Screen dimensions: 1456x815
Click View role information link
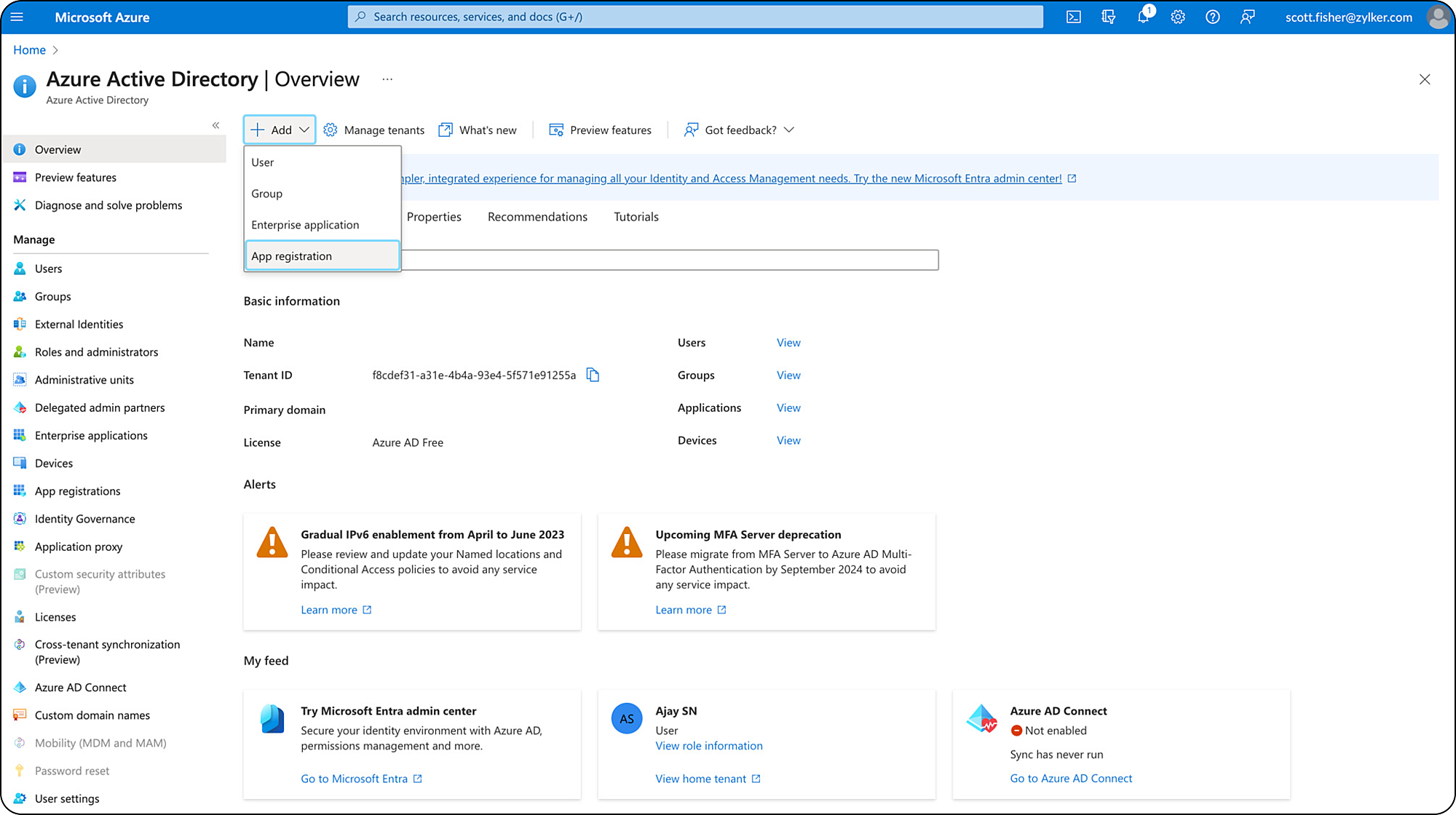[709, 746]
